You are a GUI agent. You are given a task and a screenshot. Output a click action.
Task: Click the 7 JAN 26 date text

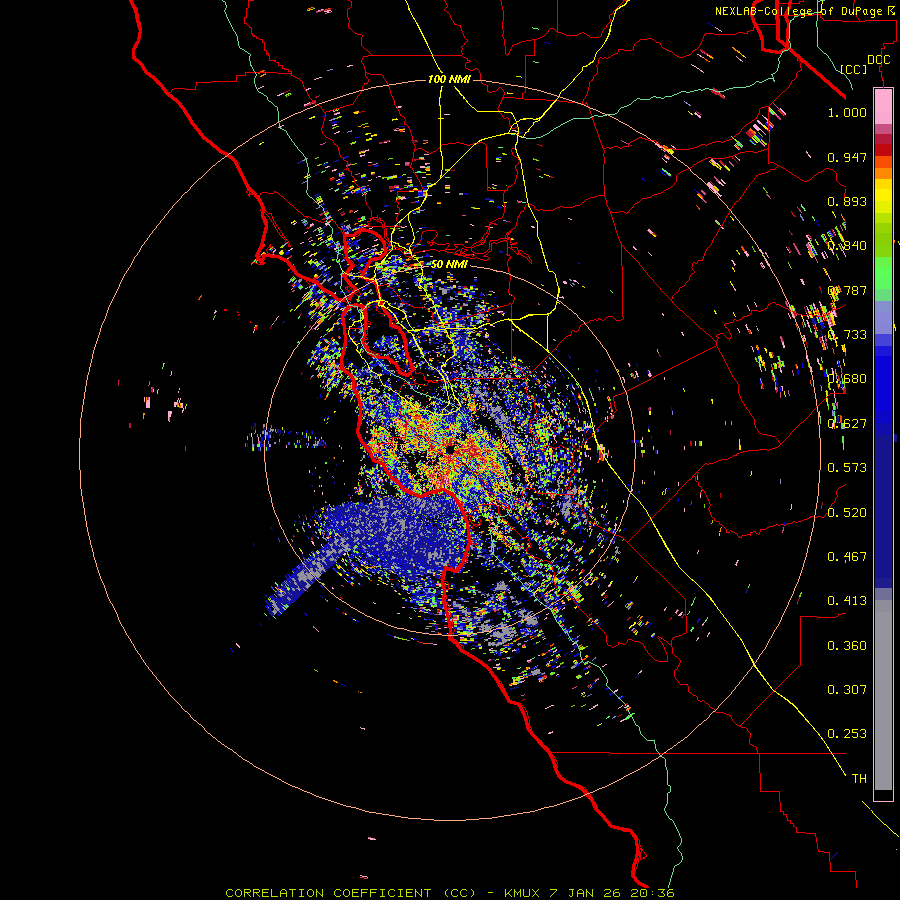point(585,893)
